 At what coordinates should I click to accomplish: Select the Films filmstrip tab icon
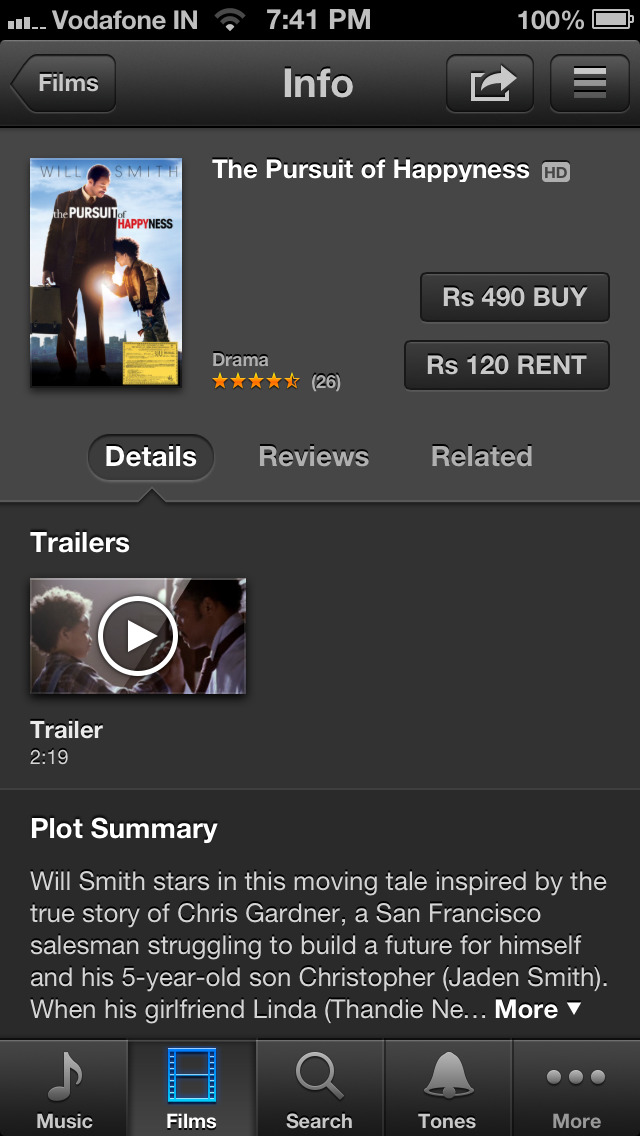(191, 1075)
